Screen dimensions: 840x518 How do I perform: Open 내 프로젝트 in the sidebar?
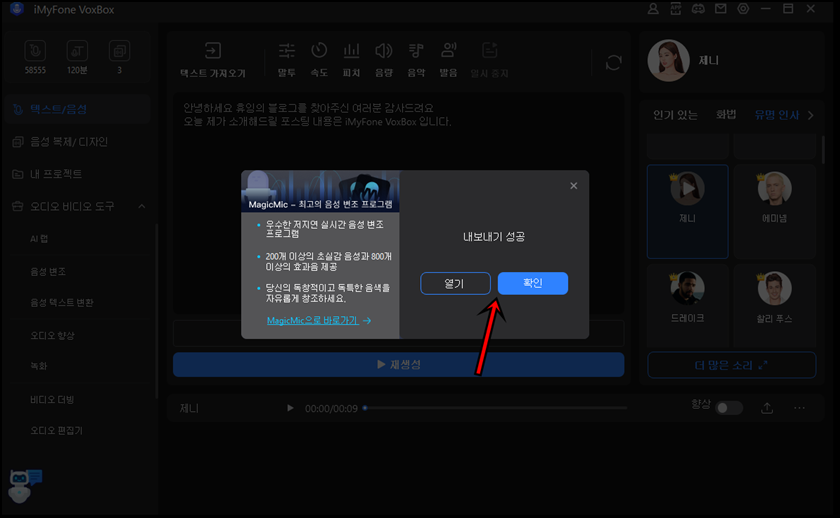[77, 174]
